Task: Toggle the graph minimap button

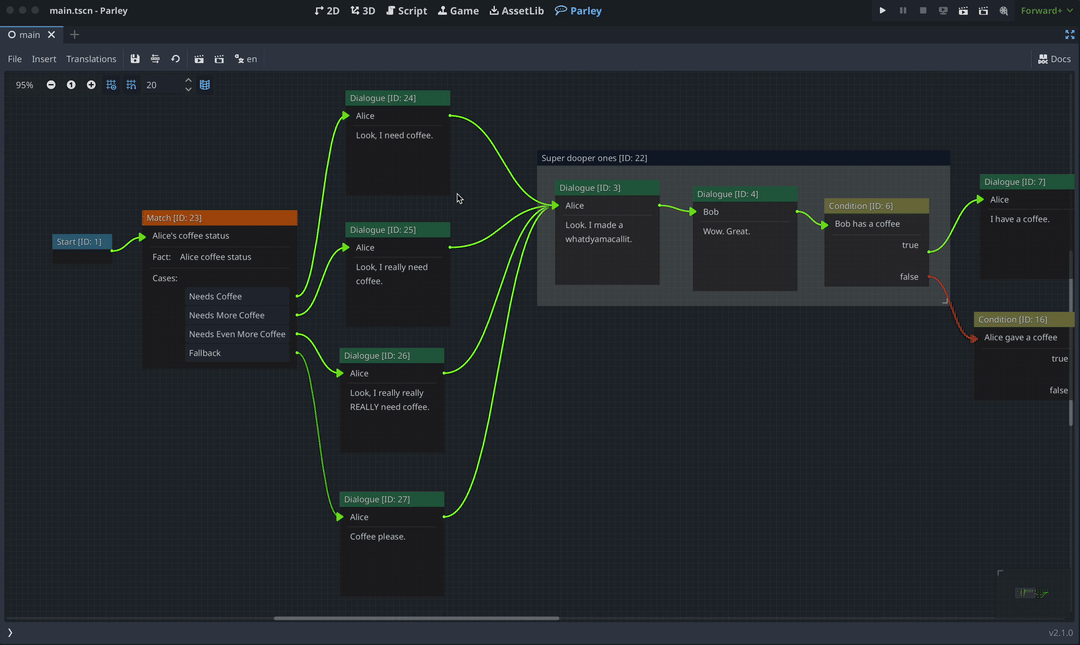Action: (x=205, y=85)
